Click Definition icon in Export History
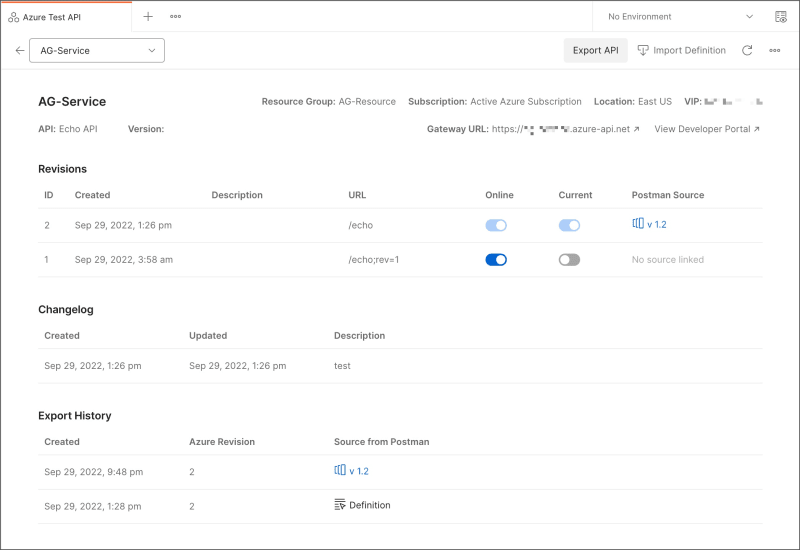 pos(340,505)
